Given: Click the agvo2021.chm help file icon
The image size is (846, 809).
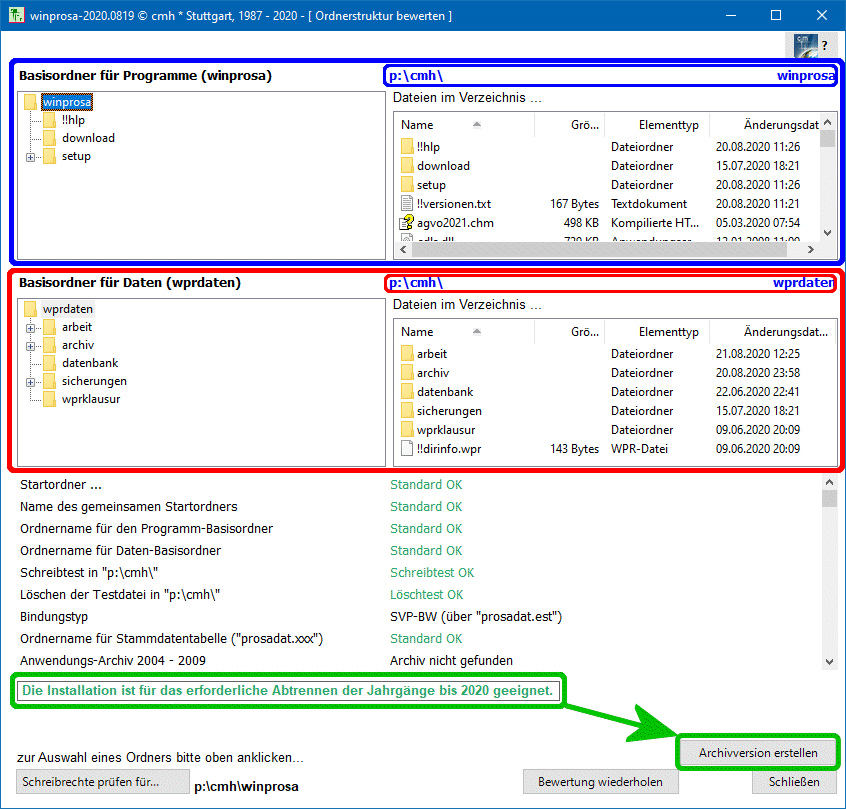Looking at the screenshot, I should pyautogui.click(x=407, y=223).
